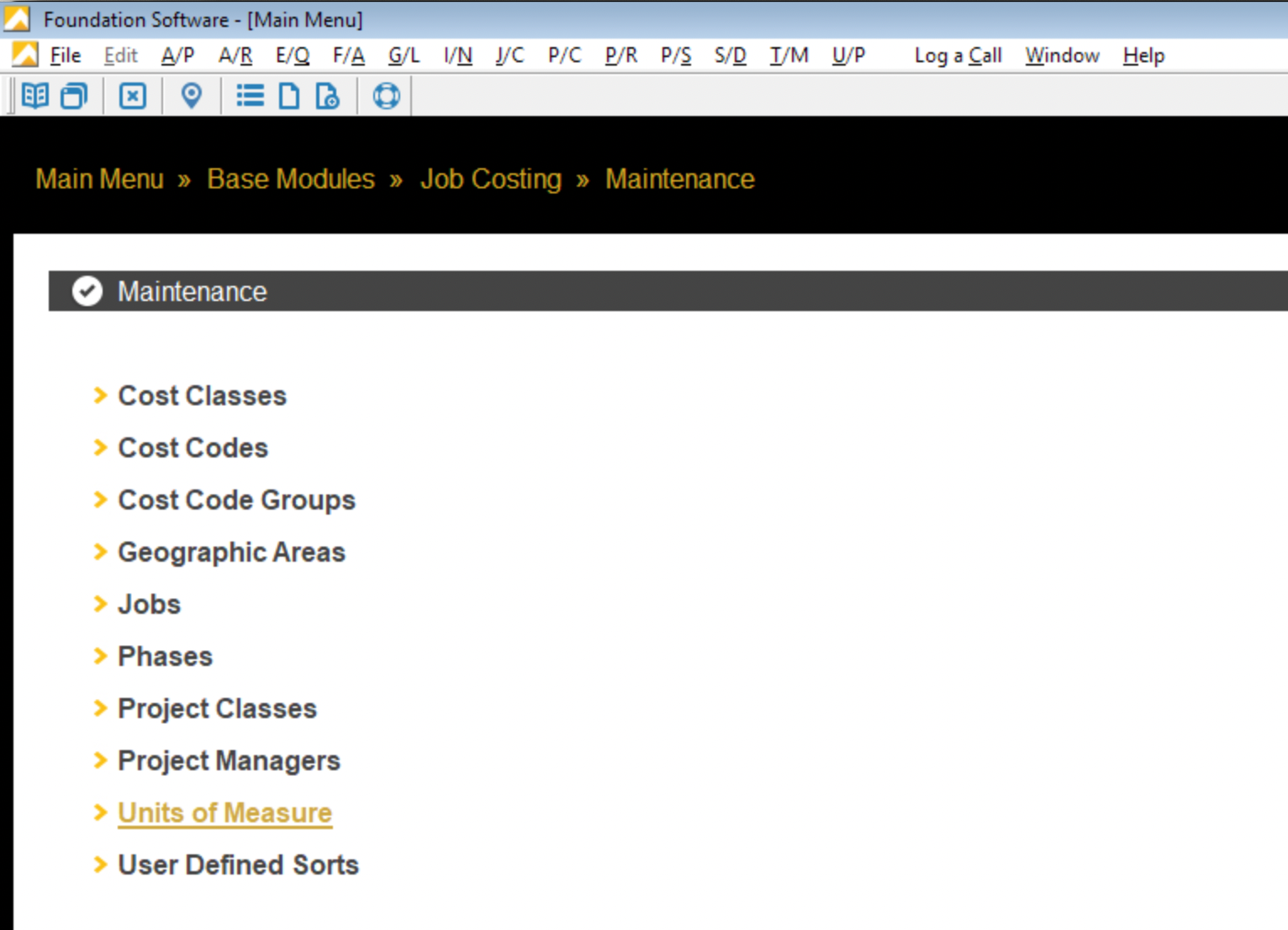Open Cost Code Groups

pos(237,499)
